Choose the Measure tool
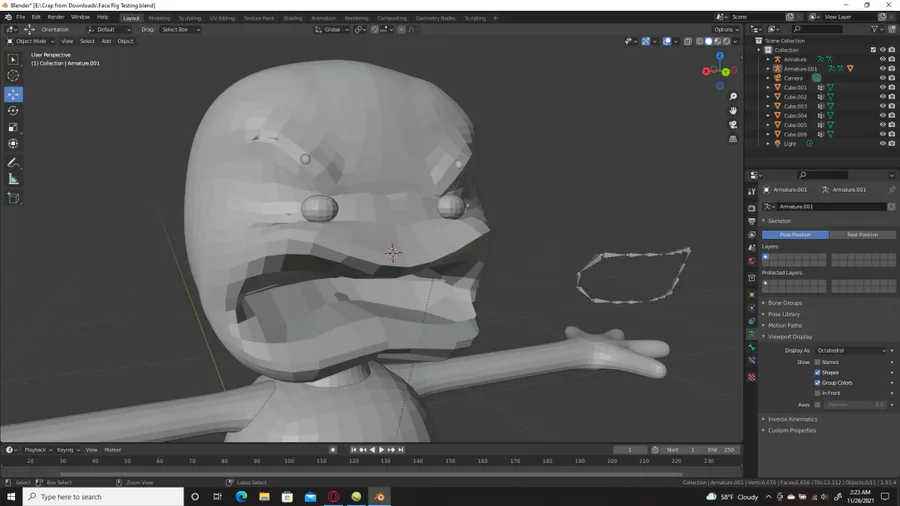The image size is (900, 506). click(13, 180)
